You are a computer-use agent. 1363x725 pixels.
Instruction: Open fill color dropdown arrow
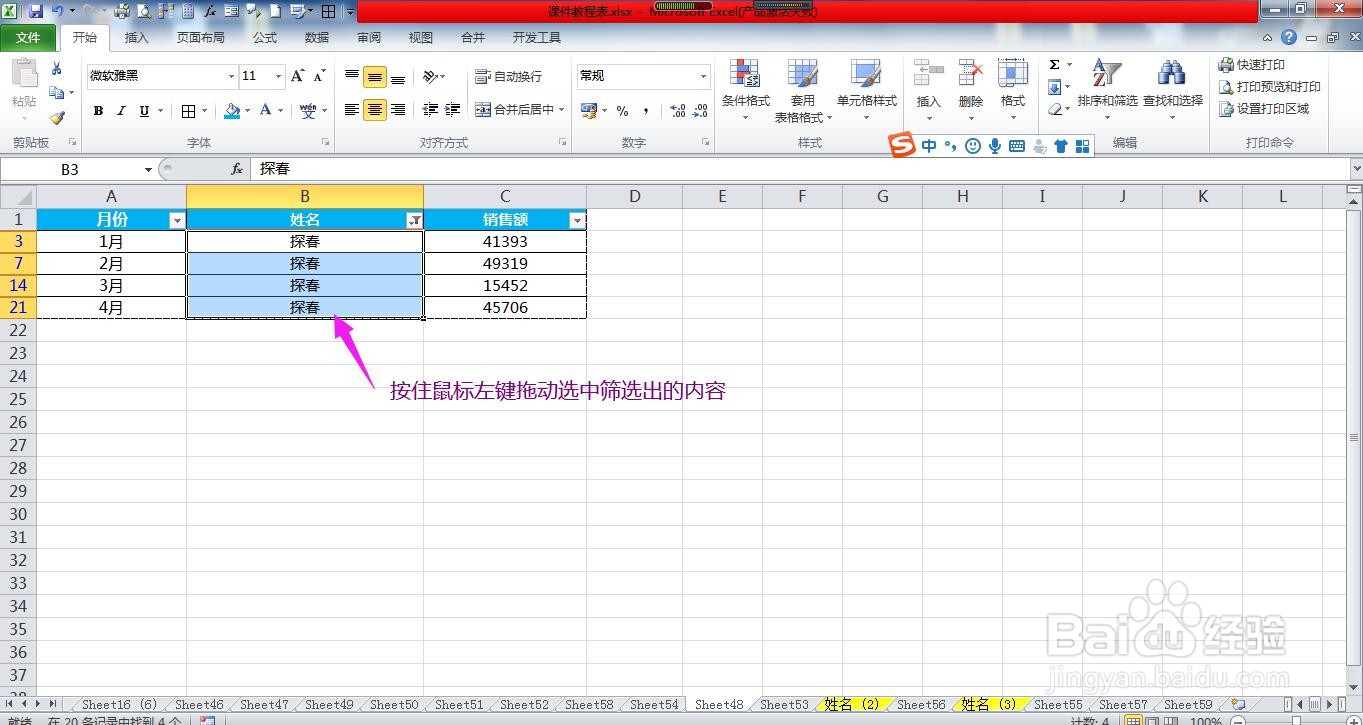(248, 111)
